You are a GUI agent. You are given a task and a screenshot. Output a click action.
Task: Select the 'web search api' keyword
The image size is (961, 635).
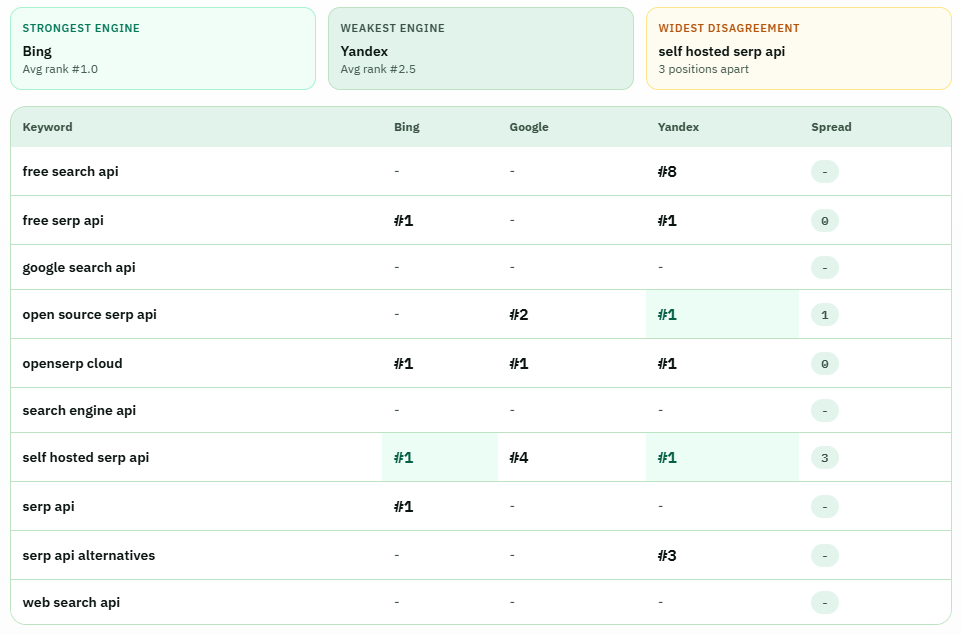click(71, 603)
